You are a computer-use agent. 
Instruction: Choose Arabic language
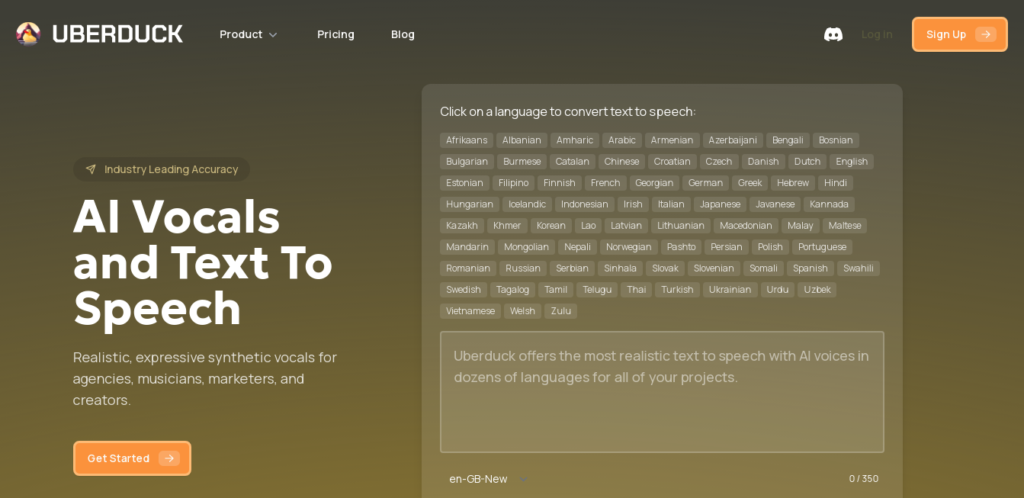[x=622, y=140]
